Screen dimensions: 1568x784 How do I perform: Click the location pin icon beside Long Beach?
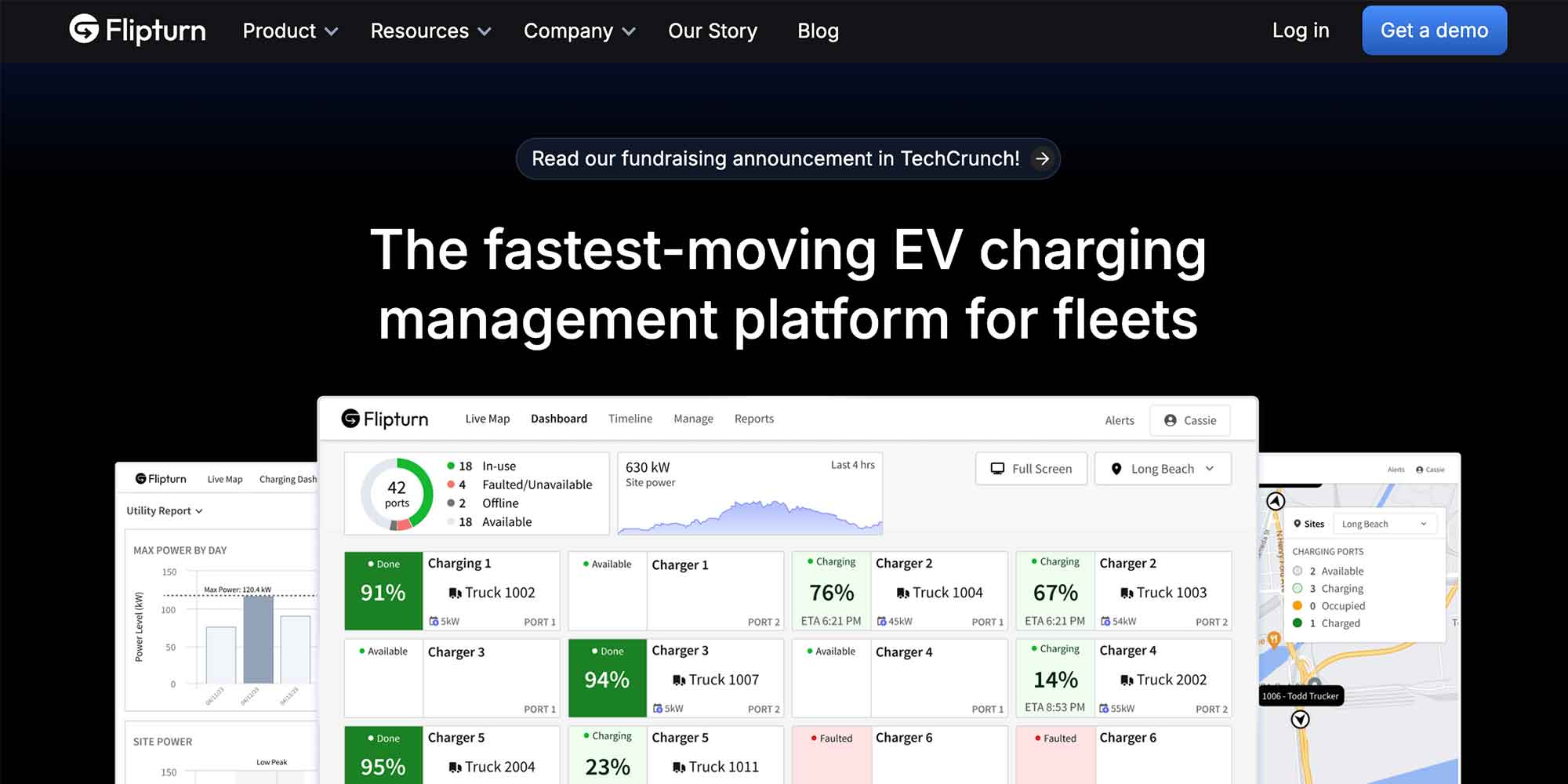(1116, 469)
